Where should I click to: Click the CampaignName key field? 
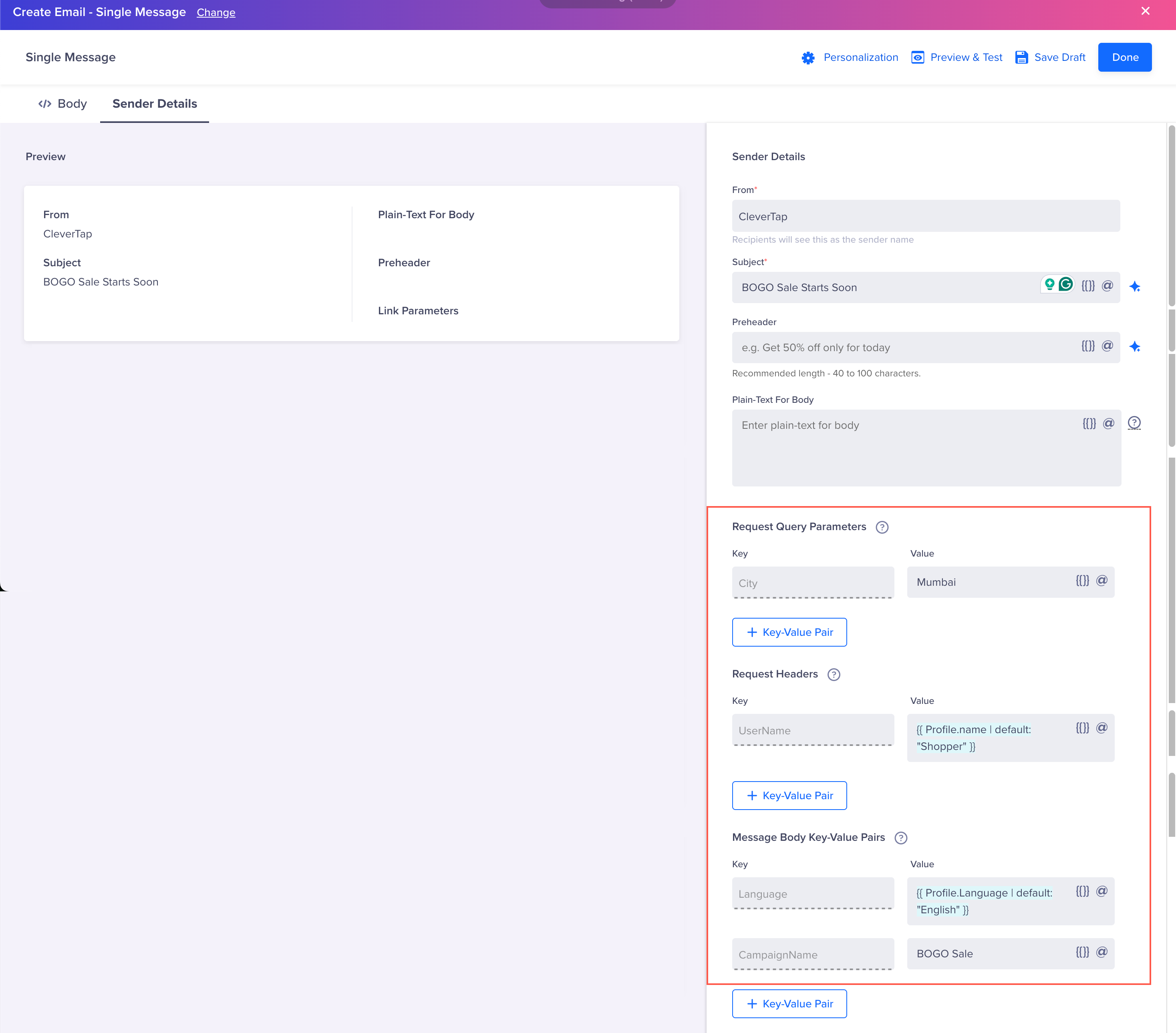pyautogui.click(x=812, y=954)
